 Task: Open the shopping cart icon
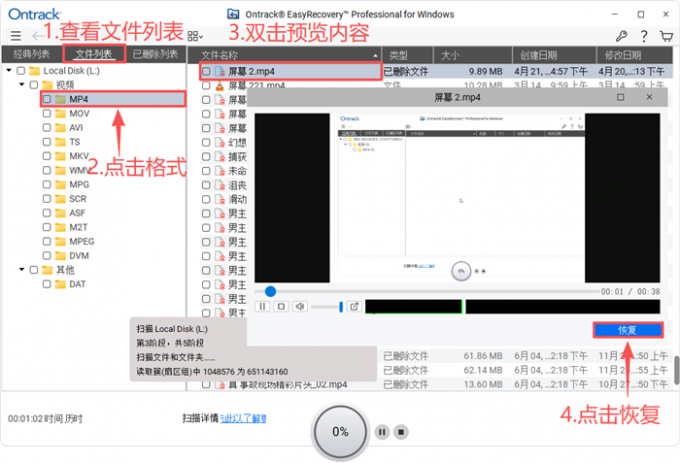tap(666, 36)
